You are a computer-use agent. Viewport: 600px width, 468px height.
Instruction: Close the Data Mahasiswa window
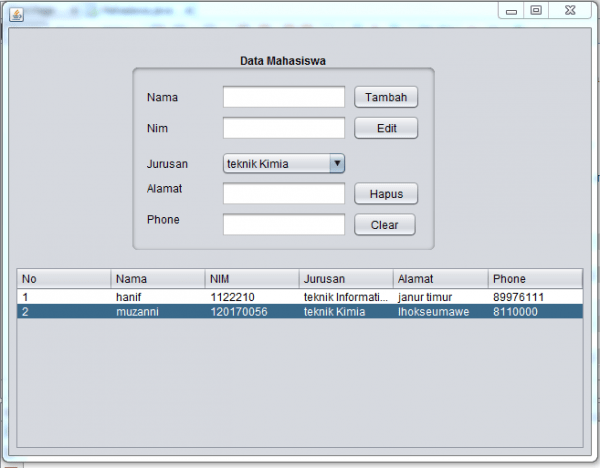tap(570, 11)
